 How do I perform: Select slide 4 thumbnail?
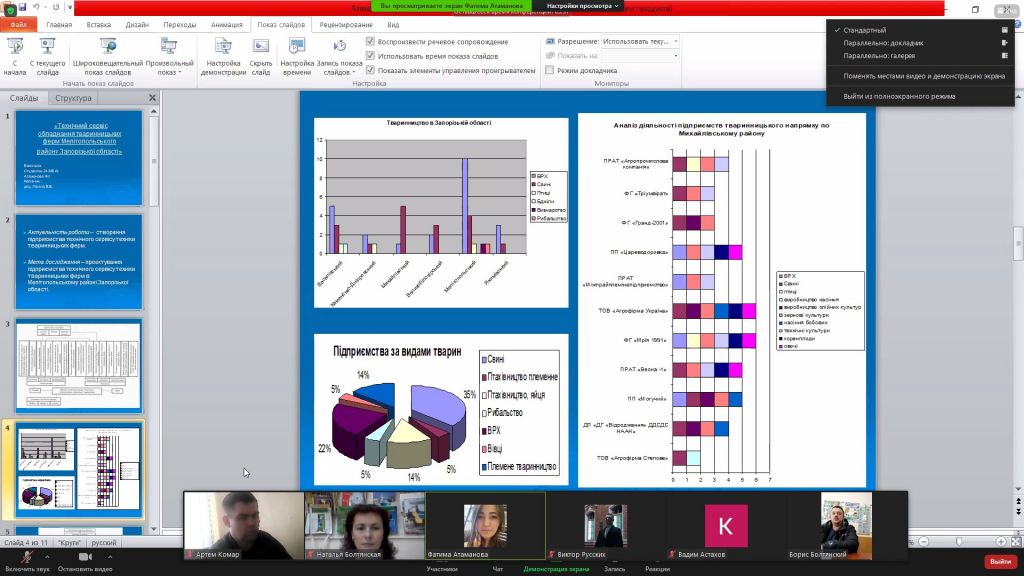point(78,470)
